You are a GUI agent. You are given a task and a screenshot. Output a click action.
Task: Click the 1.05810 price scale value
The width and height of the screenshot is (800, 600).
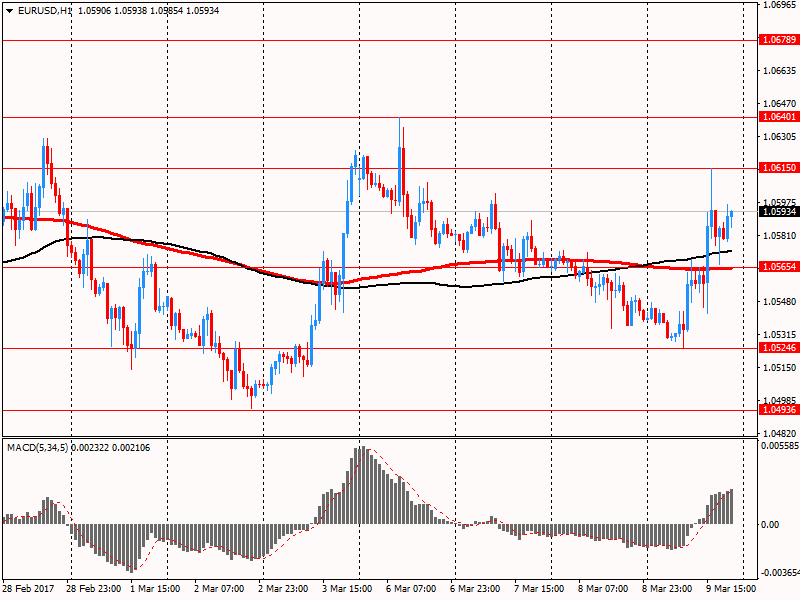click(779, 235)
